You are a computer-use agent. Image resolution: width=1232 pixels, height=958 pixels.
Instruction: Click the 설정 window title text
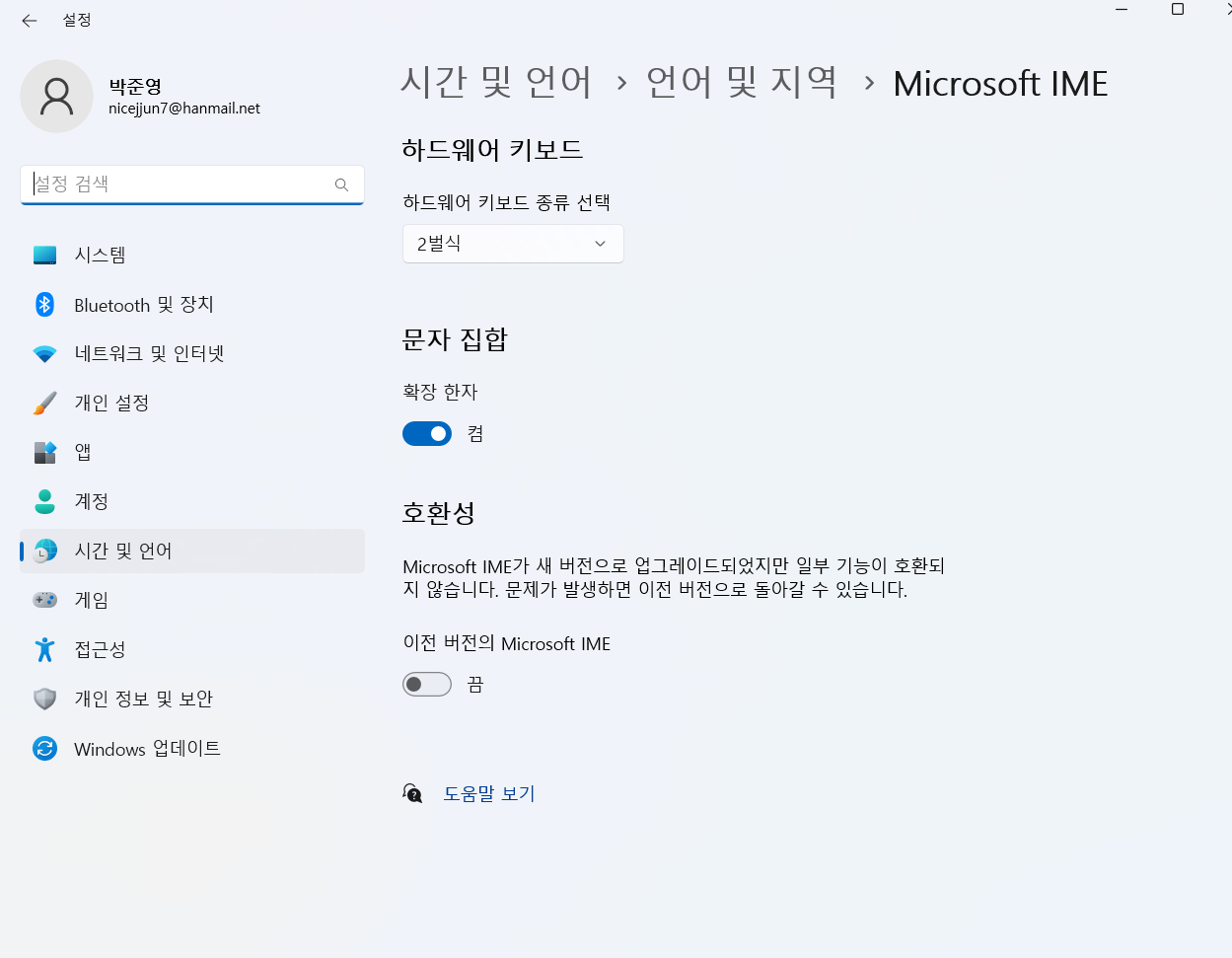tap(77, 20)
